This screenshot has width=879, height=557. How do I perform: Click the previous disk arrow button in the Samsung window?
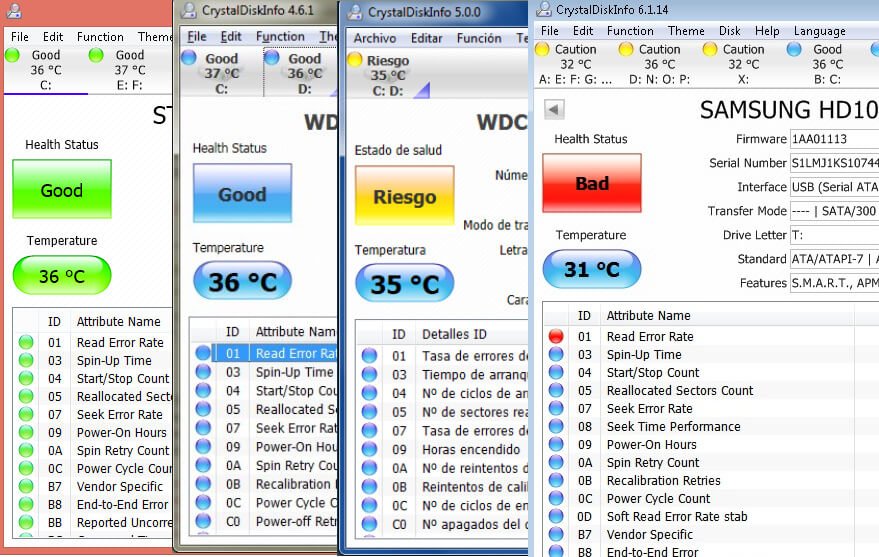pyautogui.click(x=554, y=109)
